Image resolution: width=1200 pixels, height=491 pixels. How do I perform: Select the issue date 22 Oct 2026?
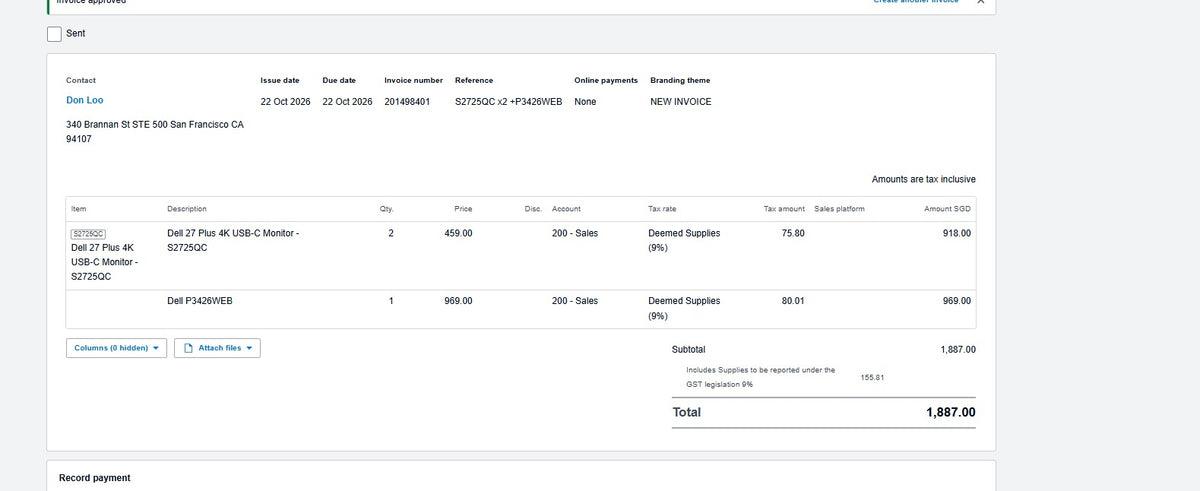[x=286, y=102]
